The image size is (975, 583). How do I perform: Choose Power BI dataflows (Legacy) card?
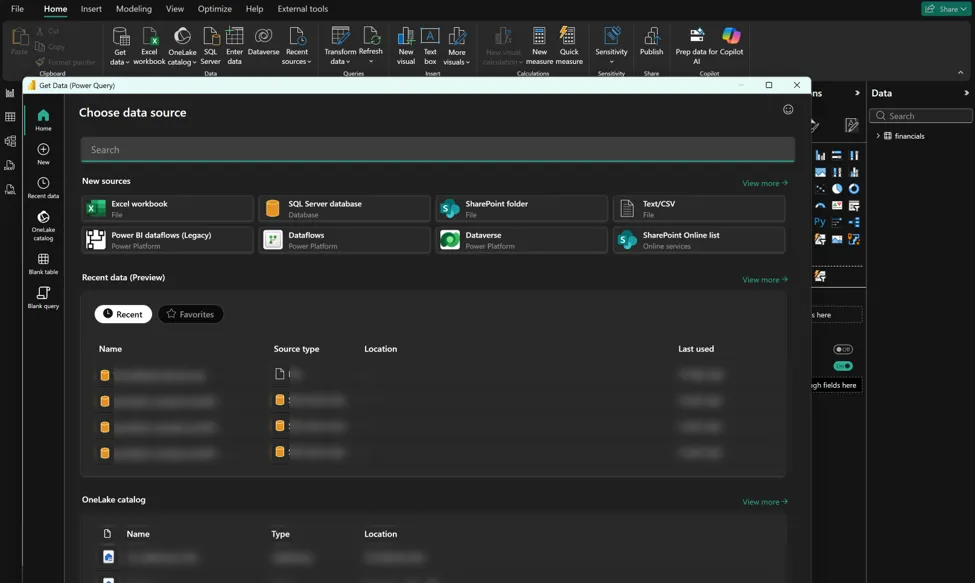coord(167,240)
